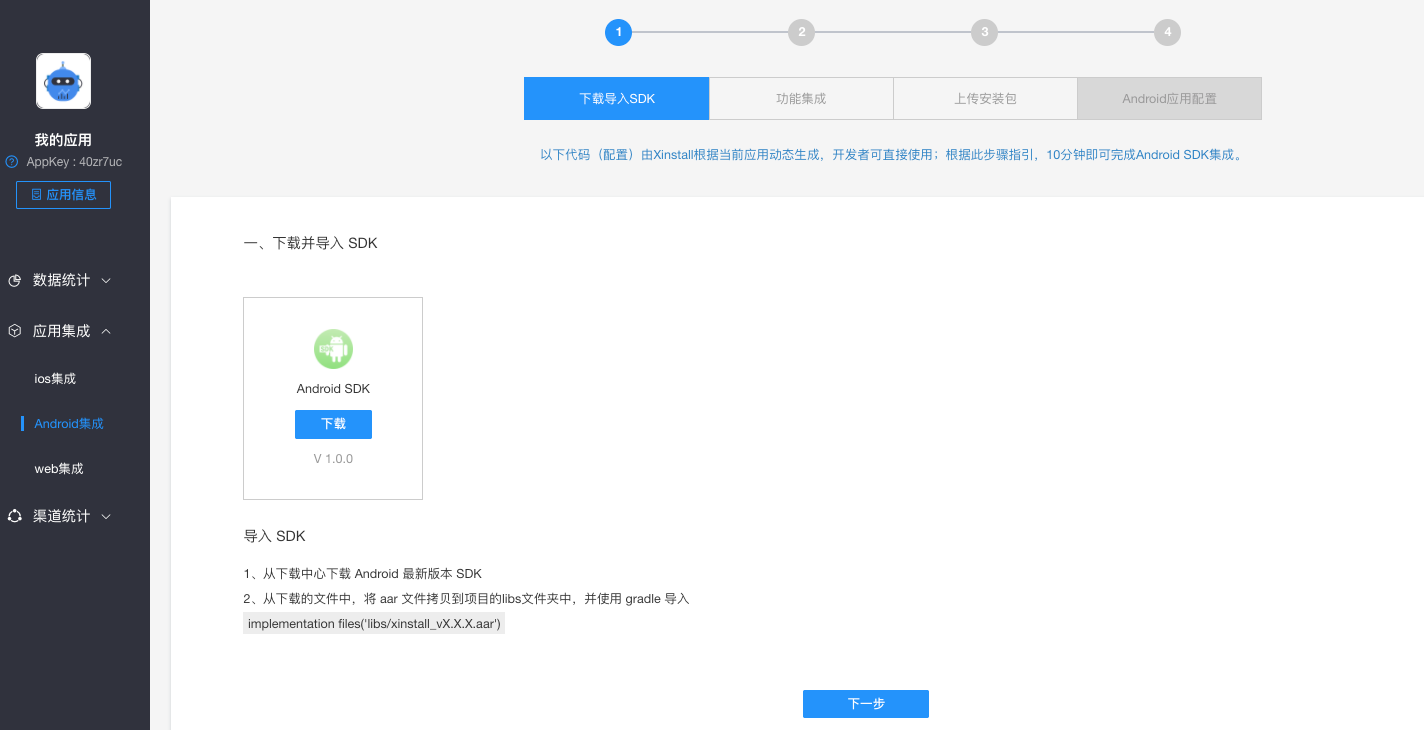Click the robot app logo avatar
The height and width of the screenshot is (730, 1424).
[62, 81]
